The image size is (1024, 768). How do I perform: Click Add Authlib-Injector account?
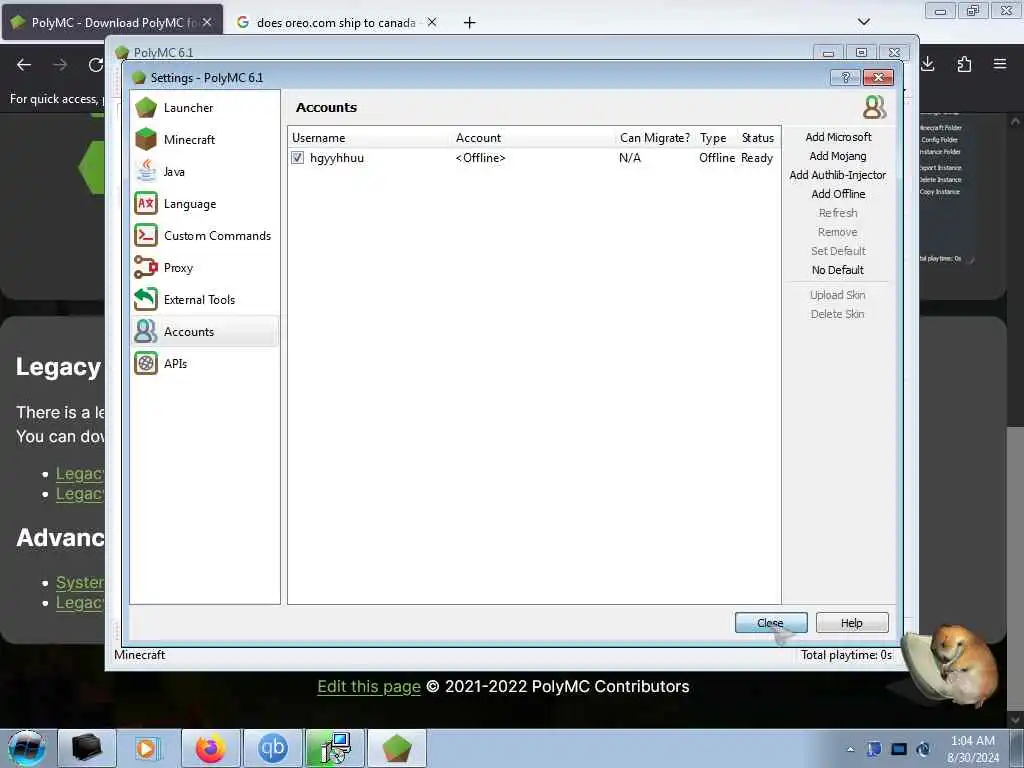pos(838,175)
